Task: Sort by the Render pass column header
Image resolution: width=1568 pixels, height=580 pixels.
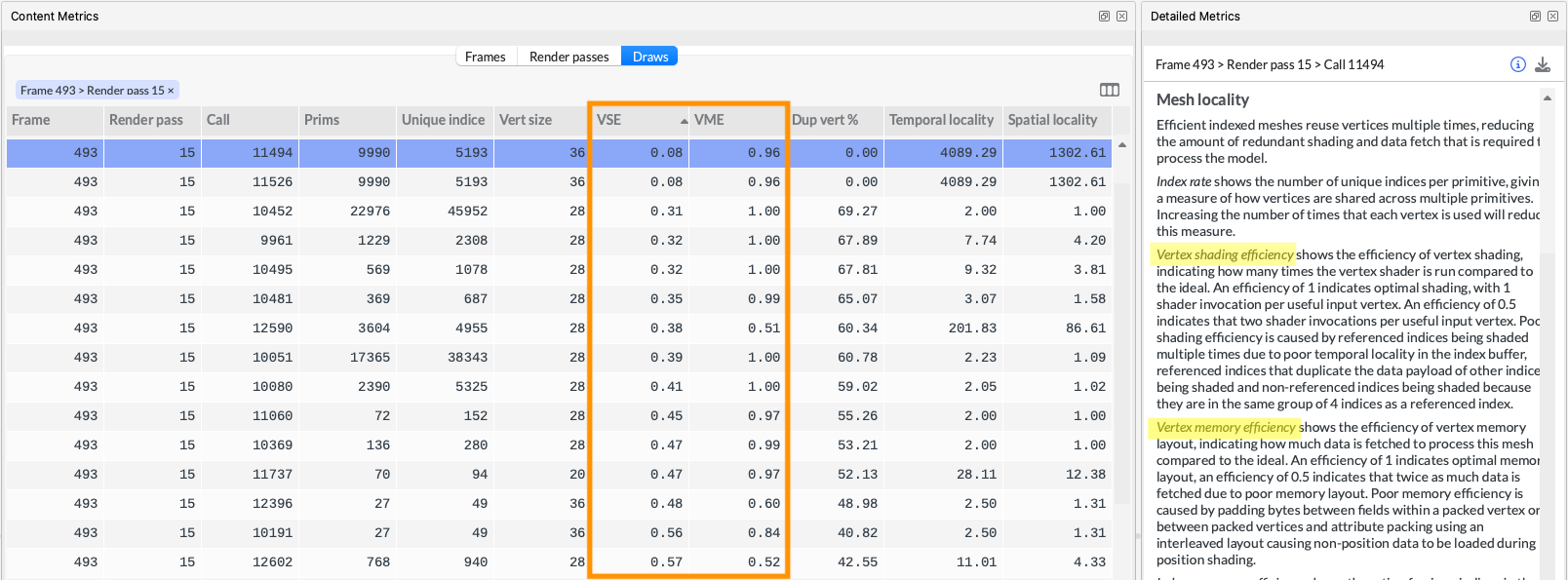Action: point(152,120)
